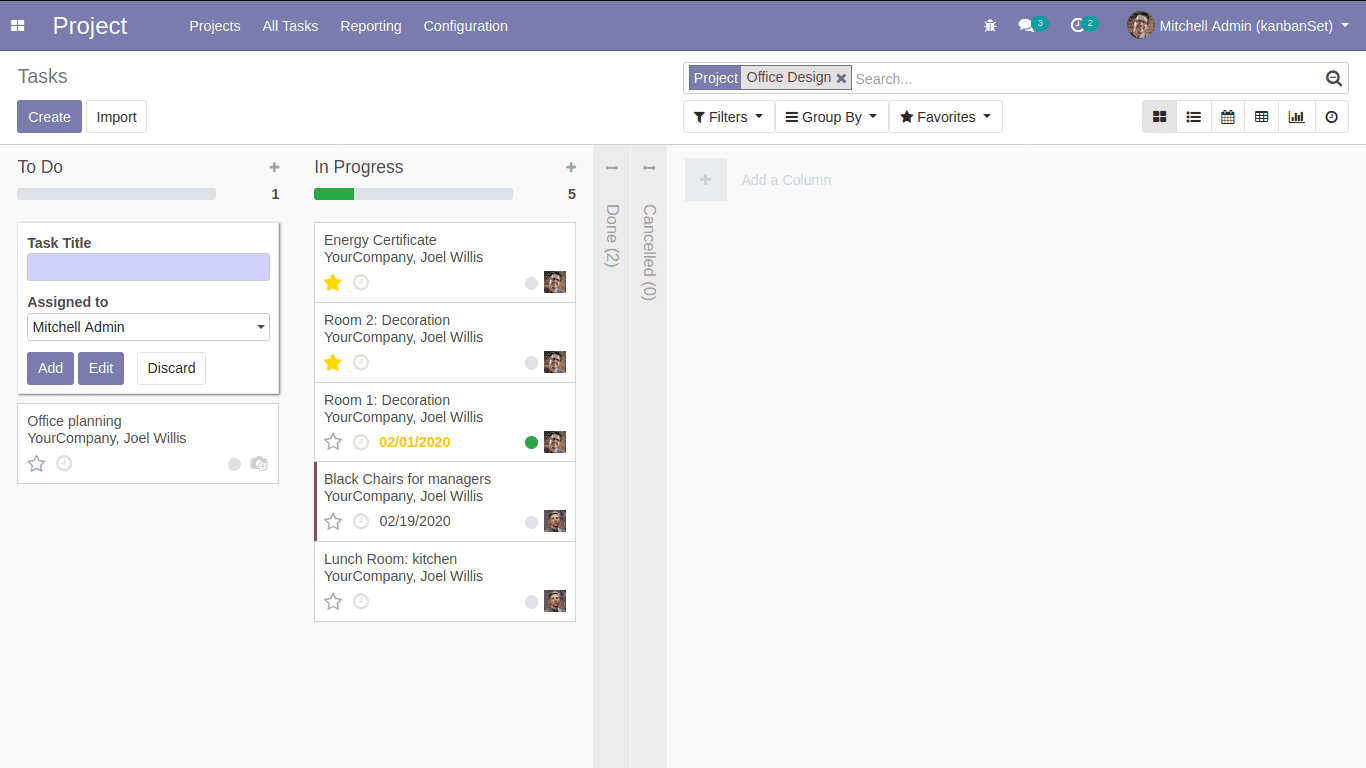
Task: Open activity clock on Black Chairs card
Action: pos(361,521)
